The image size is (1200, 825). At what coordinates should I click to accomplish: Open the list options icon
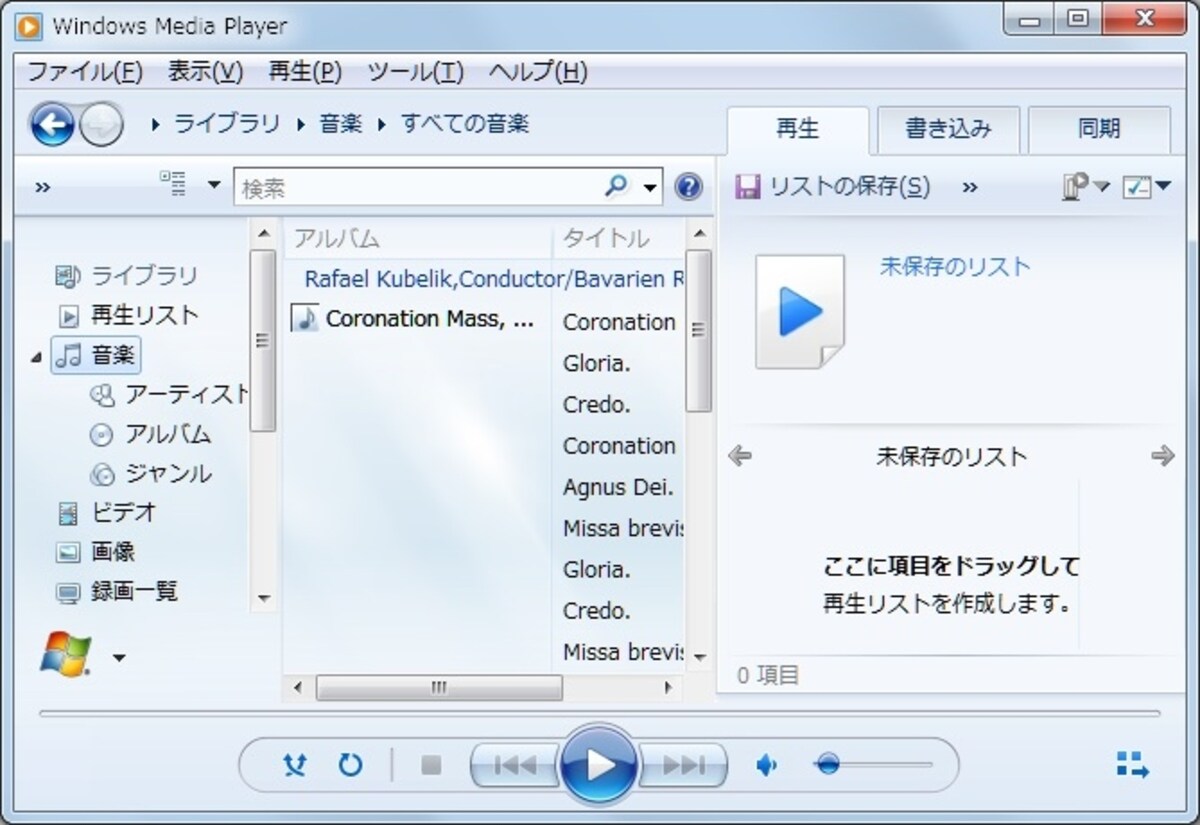pos(1137,186)
